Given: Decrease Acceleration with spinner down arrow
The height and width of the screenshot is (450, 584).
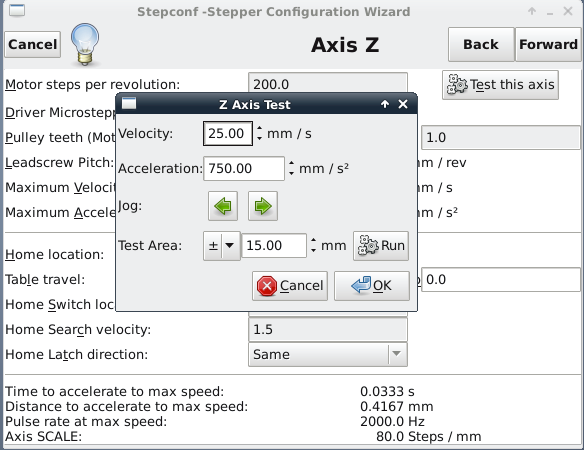Looking at the screenshot, I should click(x=292, y=173).
